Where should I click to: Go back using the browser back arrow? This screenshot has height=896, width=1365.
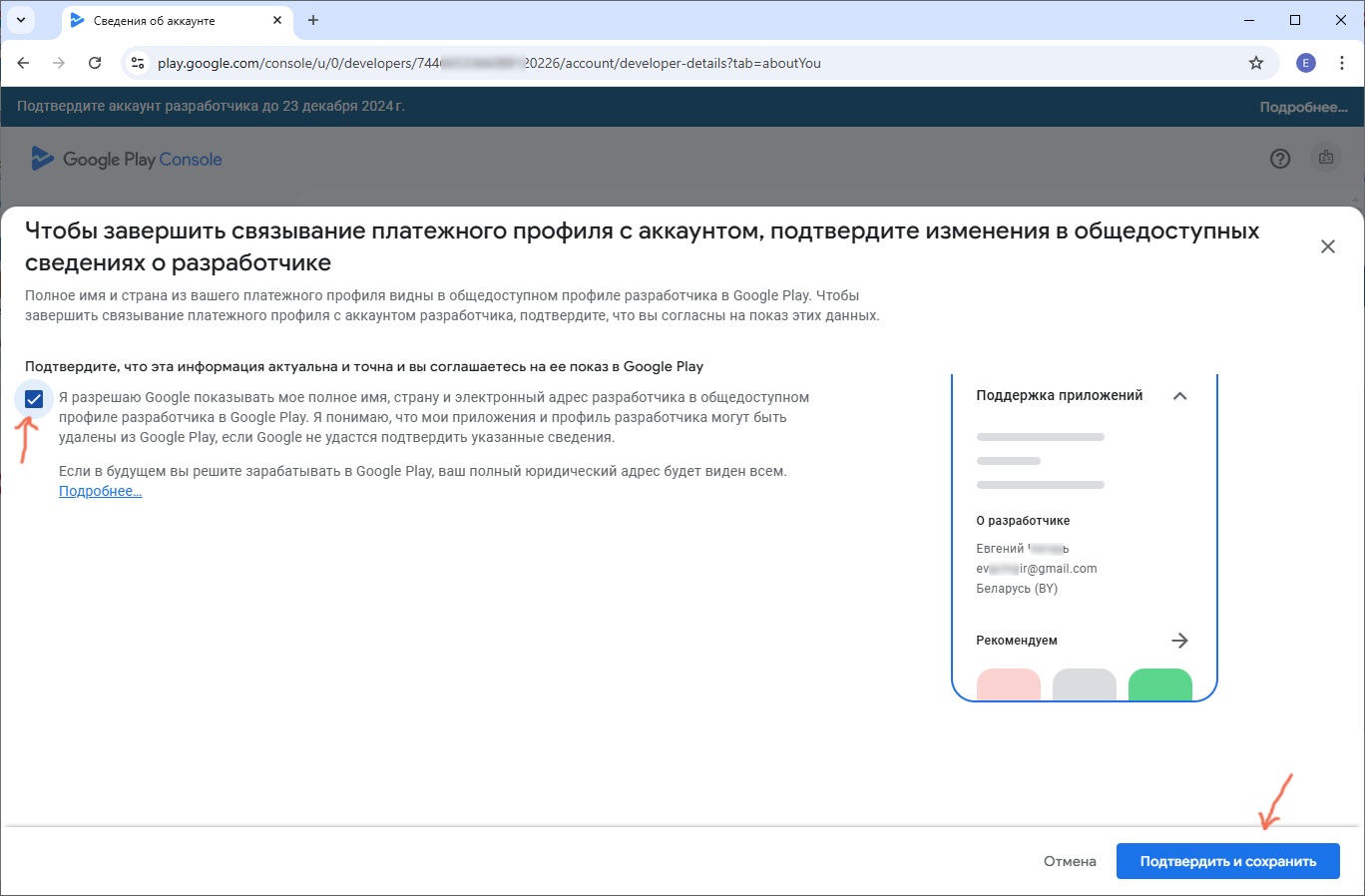tap(23, 63)
